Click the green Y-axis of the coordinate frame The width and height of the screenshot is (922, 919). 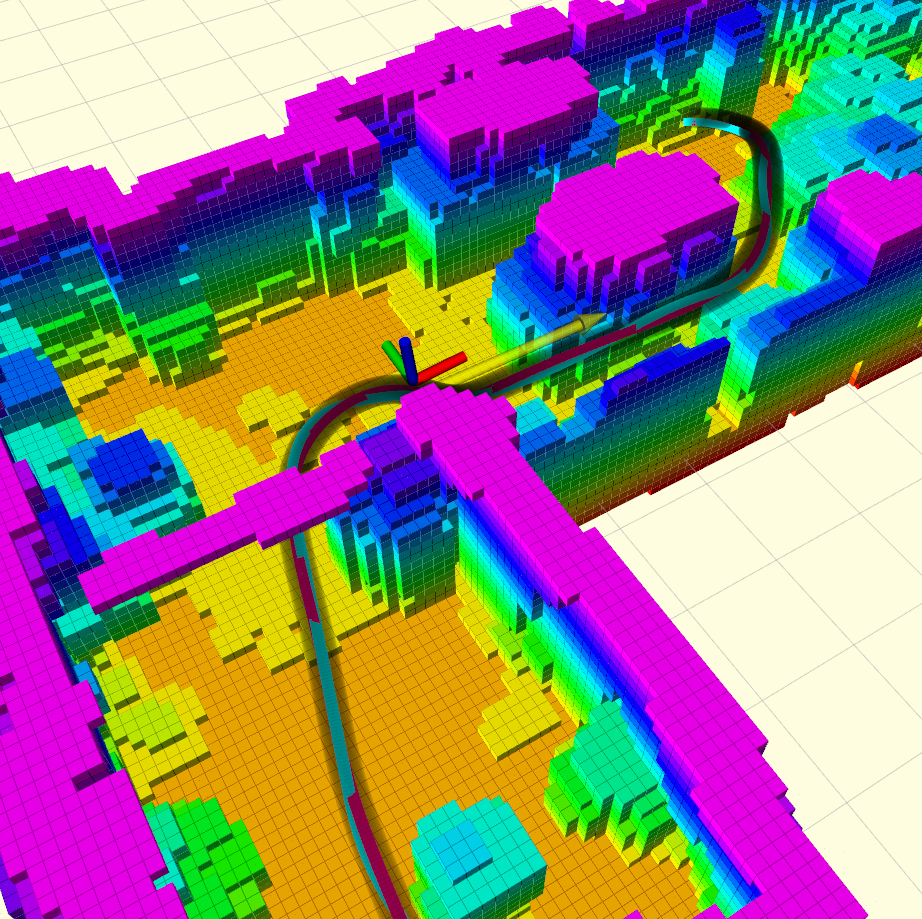point(392,355)
